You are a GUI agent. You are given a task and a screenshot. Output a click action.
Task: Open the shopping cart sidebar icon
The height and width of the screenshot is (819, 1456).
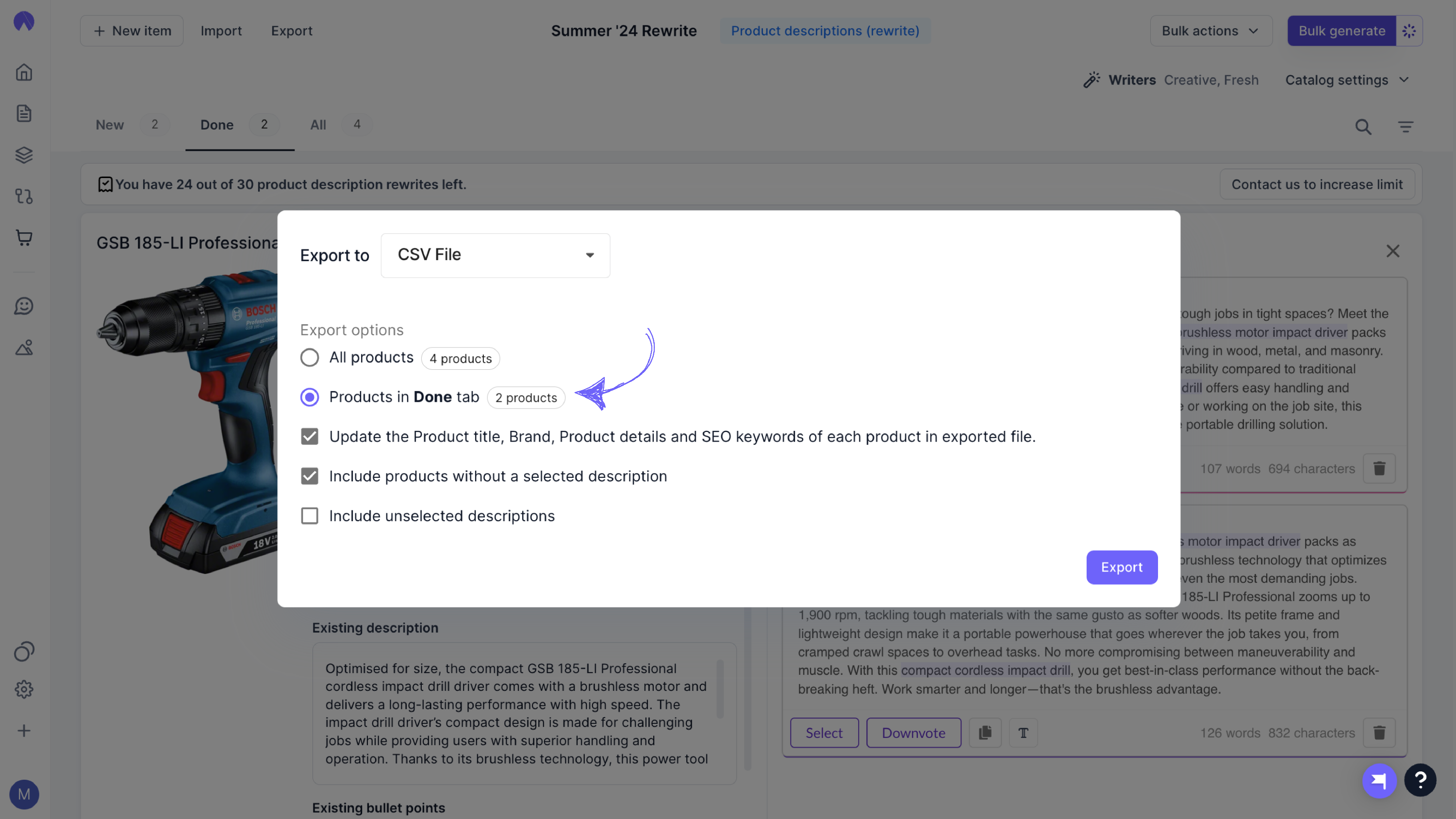coord(24,237)
